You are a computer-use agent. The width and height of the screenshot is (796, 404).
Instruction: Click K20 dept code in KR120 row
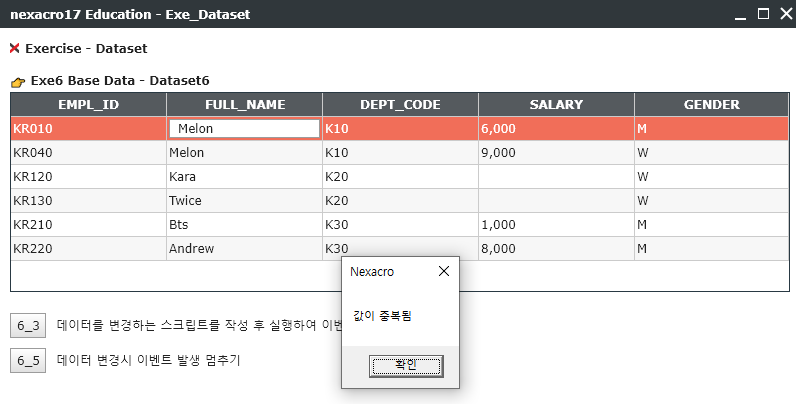(x=401, y=177)
